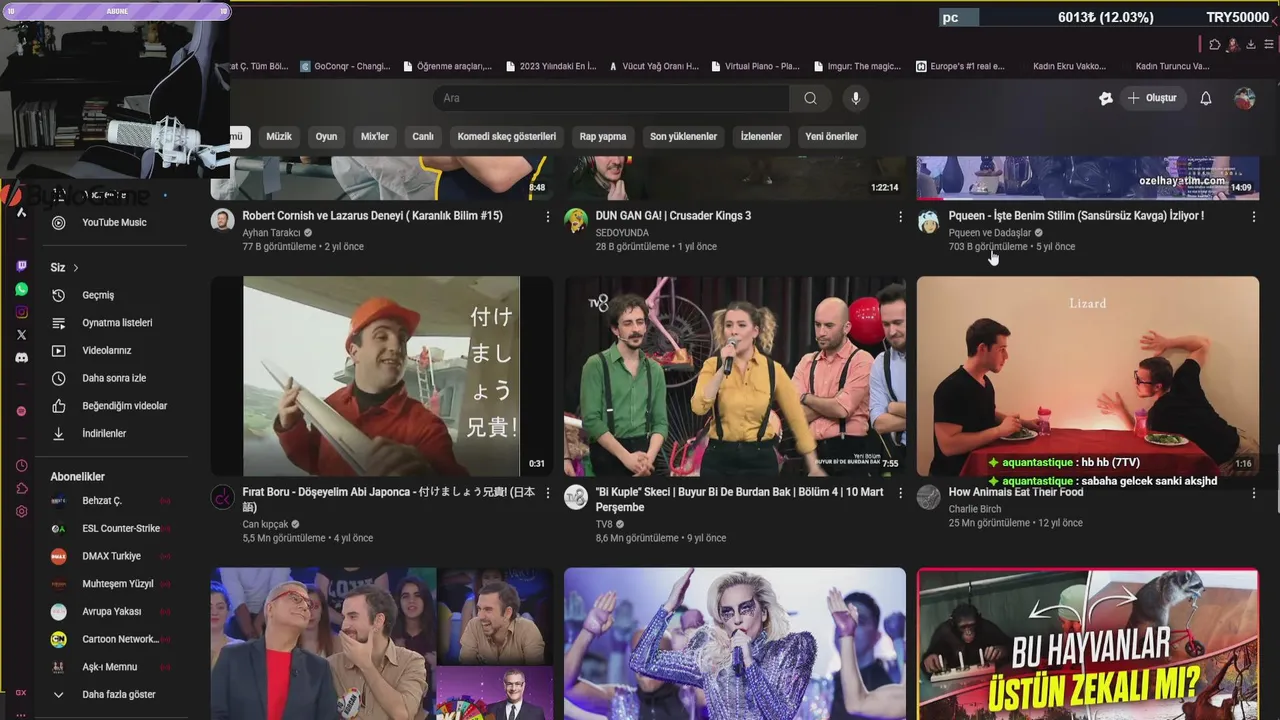The image size is (1280, 720).
Task: Open the Bu Hayvanlar Üstün Zekalı Mı thumbnail
Action: [x=1088, y=644]
